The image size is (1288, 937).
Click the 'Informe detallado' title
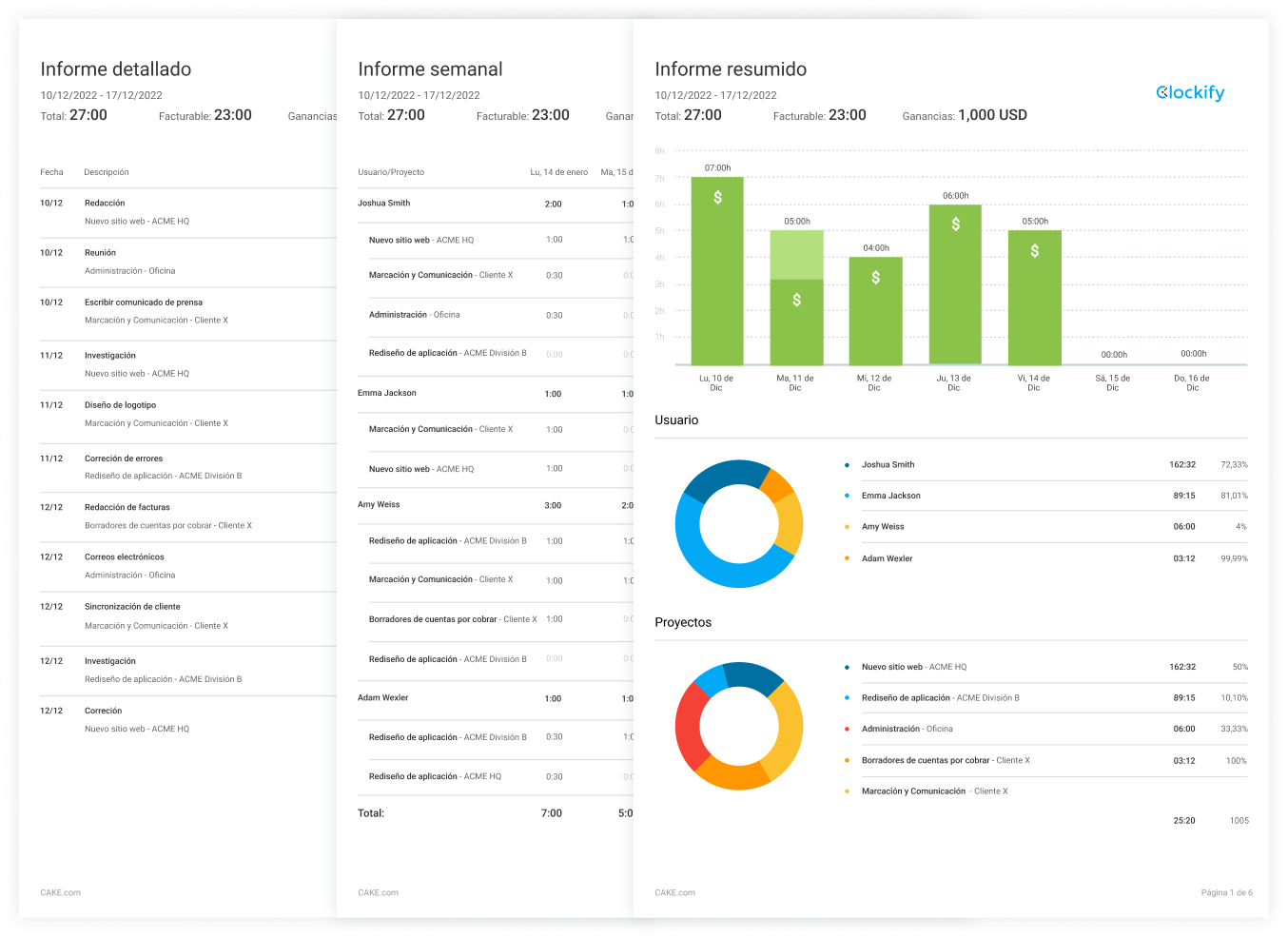[x=116, y=69]
